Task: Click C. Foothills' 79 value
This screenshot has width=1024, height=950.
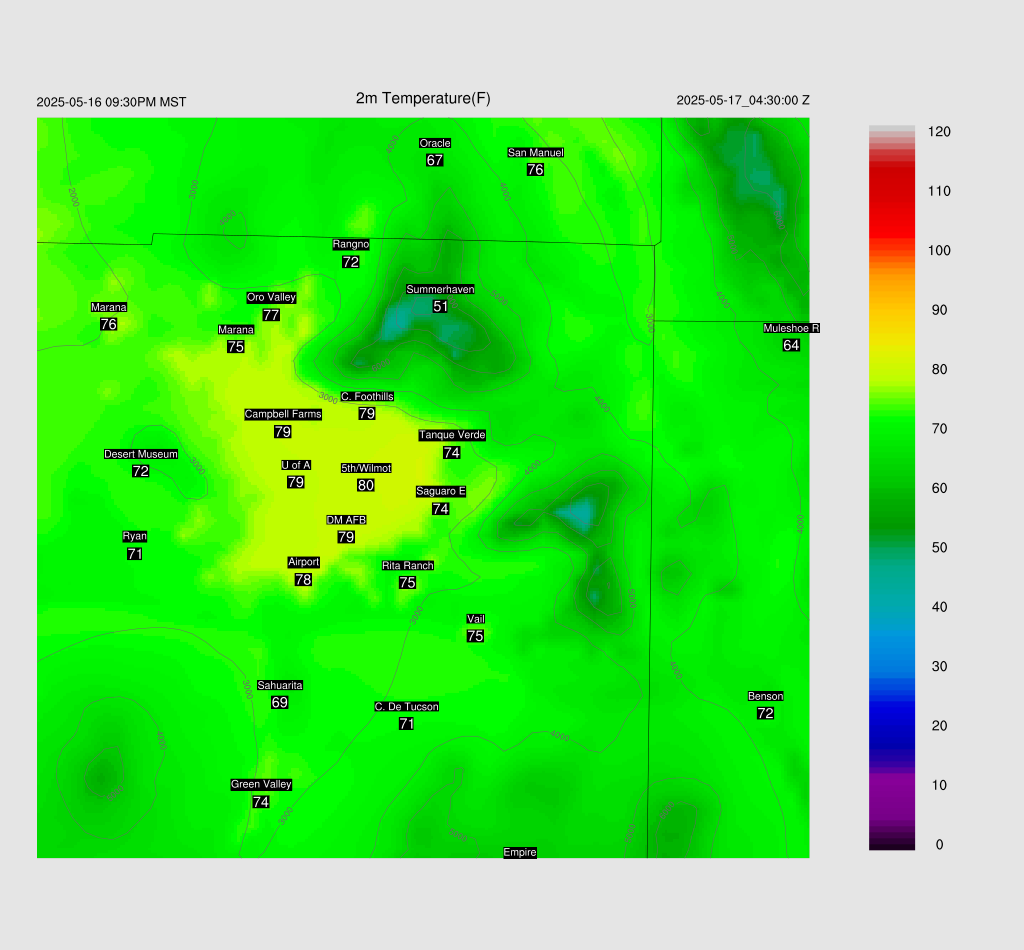Action: 367,413
